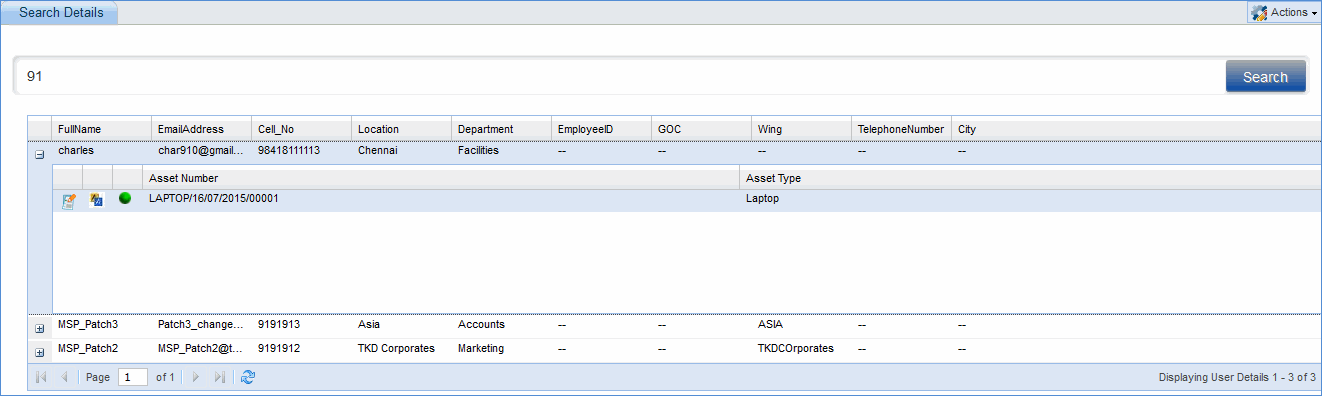Image resolution: width=1322 pixels, height=396 pixels.
Task: Sort by the Department column header
Action: [x=502, y=129]
